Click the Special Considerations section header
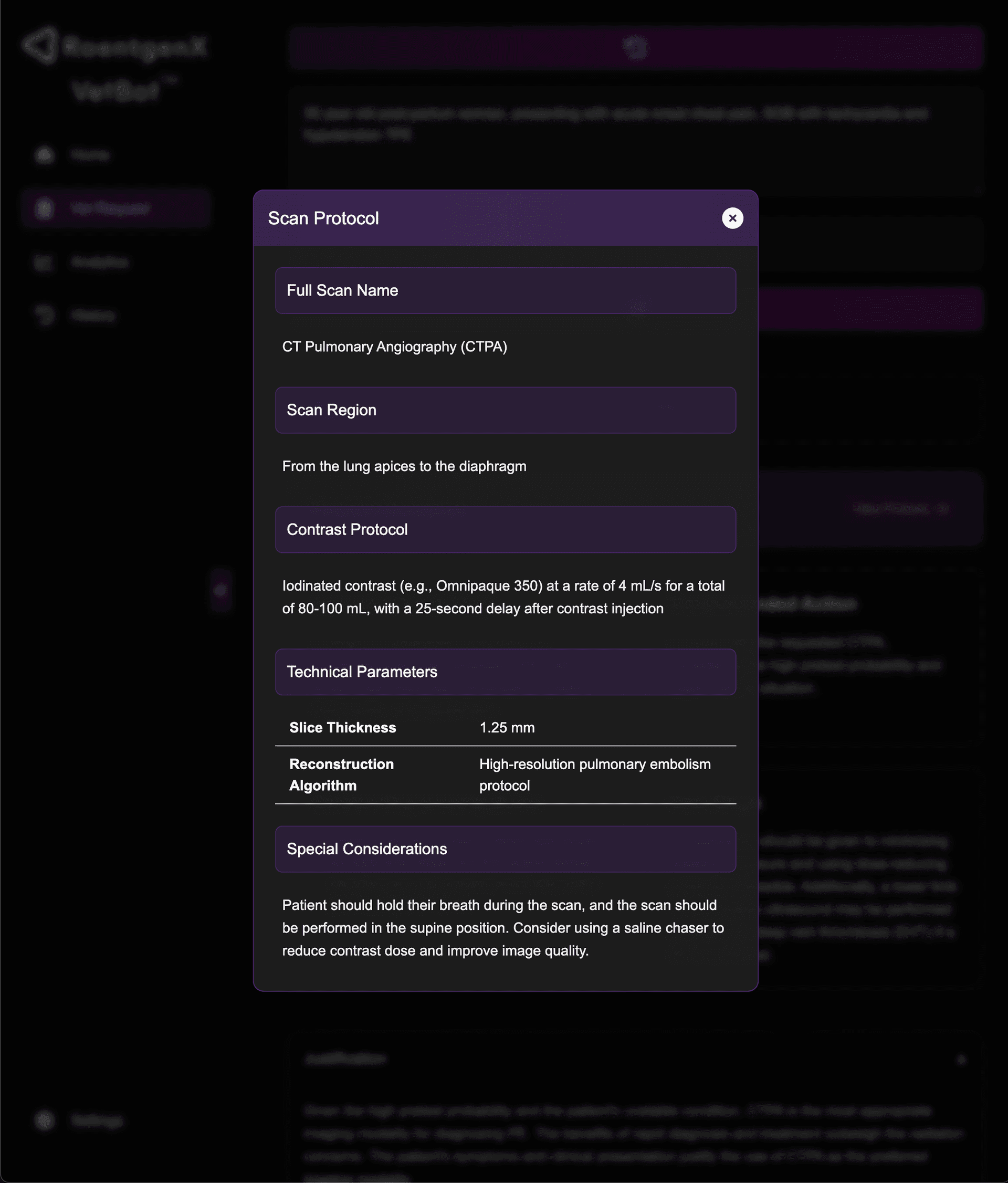This screenshot has width=1008, height=1183. coord(505,849)
